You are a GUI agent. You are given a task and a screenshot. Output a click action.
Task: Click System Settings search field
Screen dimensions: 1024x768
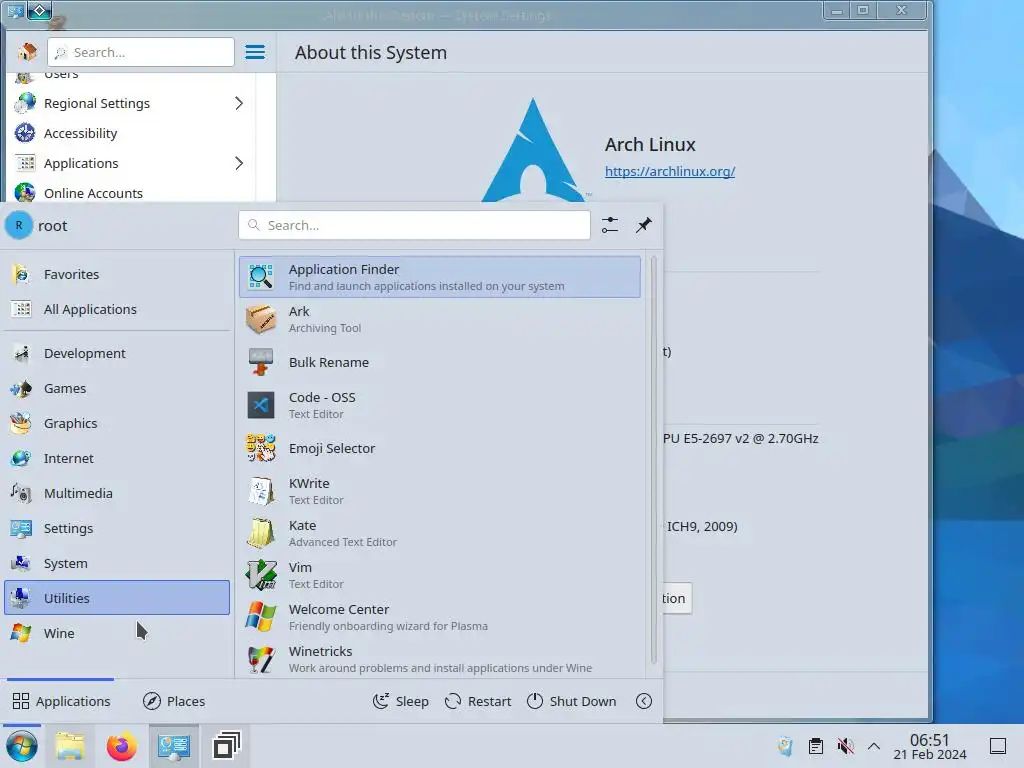click(141, 52)
